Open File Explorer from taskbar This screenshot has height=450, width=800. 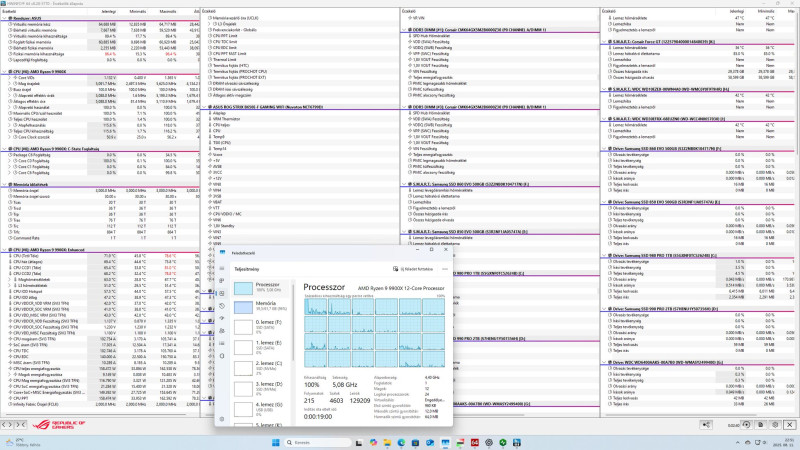pyautogui.click(x=387, y=442)
